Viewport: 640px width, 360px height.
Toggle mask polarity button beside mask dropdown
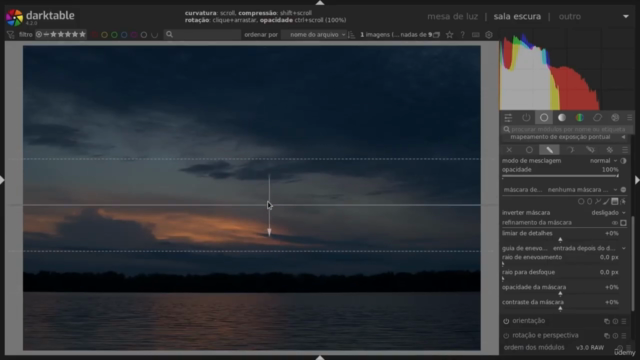623,190
